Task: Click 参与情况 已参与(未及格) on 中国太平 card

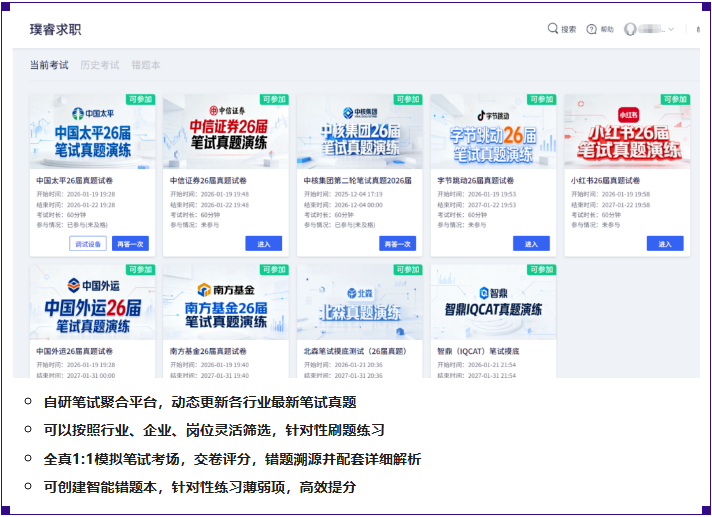Action: pos(72,225)
